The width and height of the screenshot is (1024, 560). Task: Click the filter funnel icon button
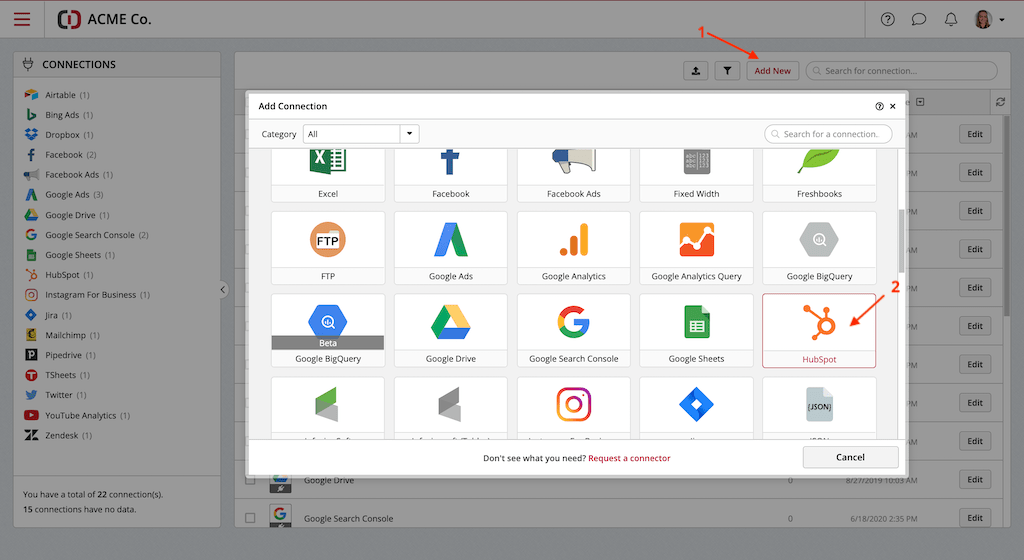click(x=727, y=70)
